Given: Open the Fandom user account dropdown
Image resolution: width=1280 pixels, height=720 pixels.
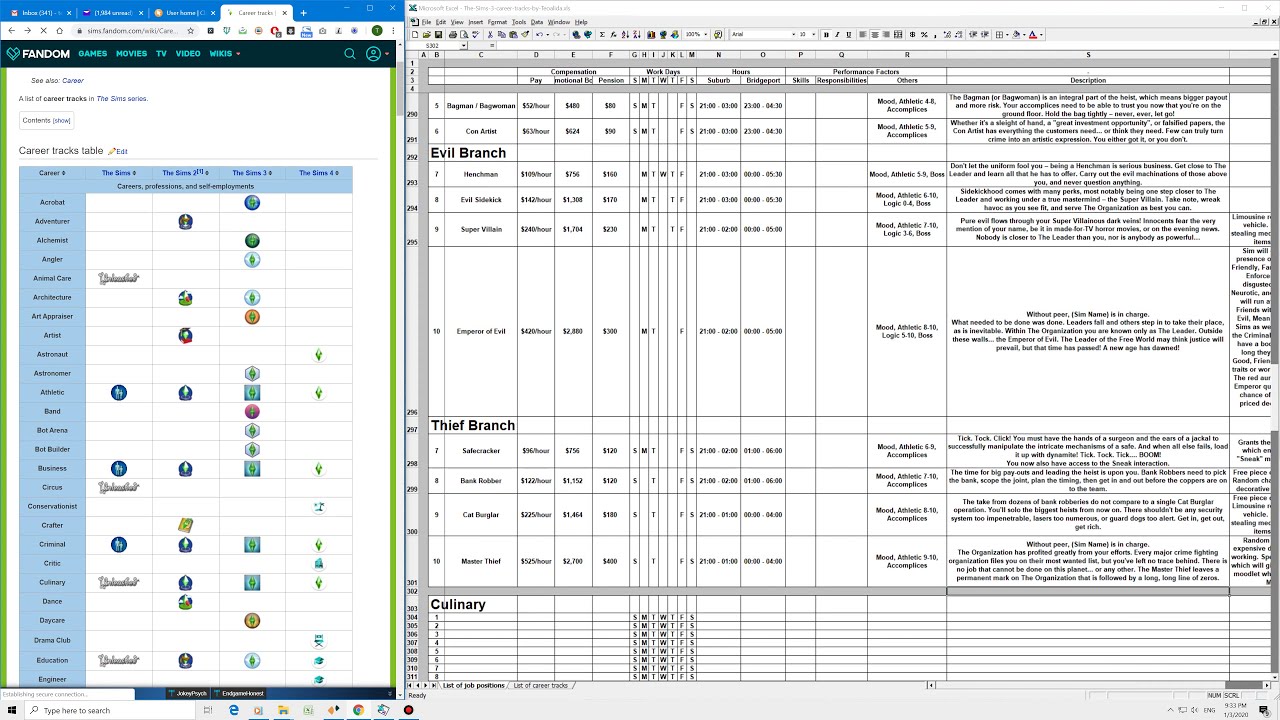Looking at the screenshot, I should [377, 53].
